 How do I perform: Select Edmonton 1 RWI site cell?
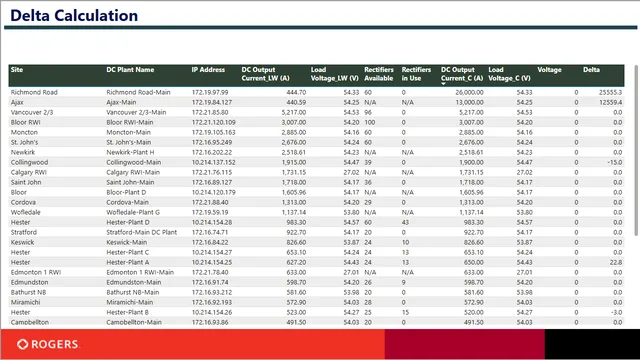tap(36, 272)
